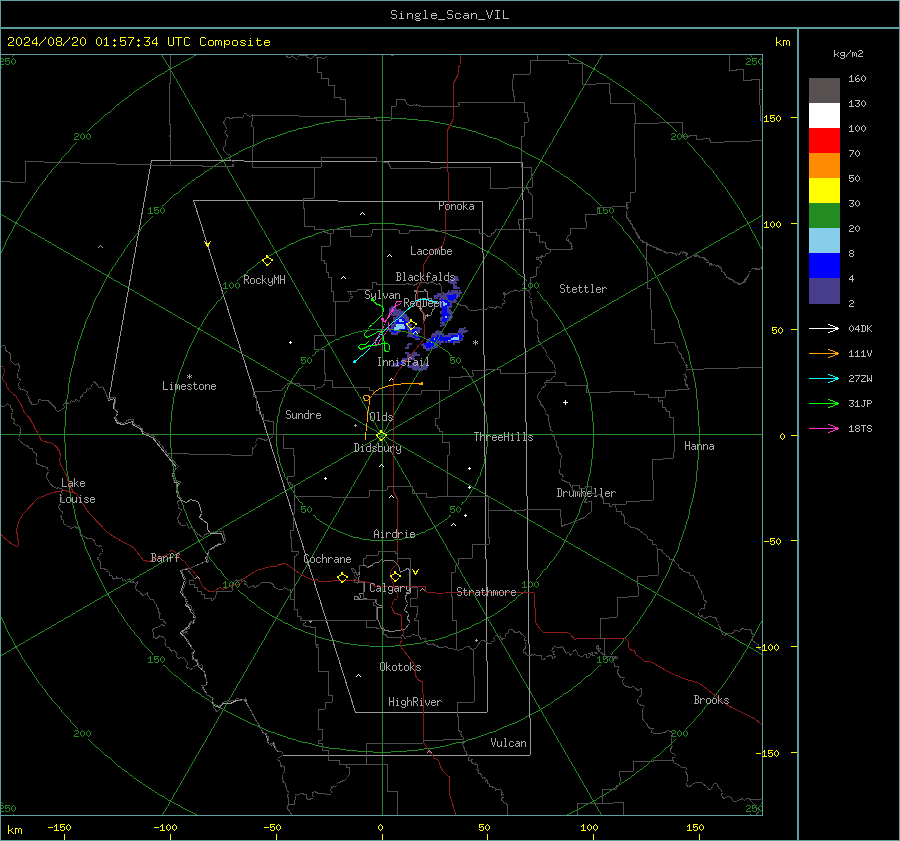Click the Strathmore label
Viewport: 900px width, 841px height.
486,592
